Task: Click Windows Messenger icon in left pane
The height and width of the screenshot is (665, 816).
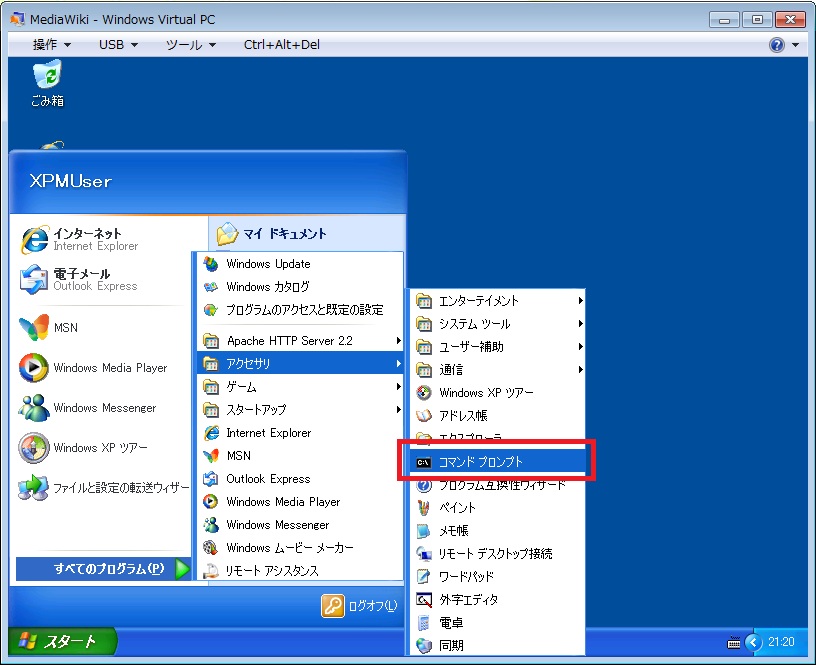Action: [34, 408]
